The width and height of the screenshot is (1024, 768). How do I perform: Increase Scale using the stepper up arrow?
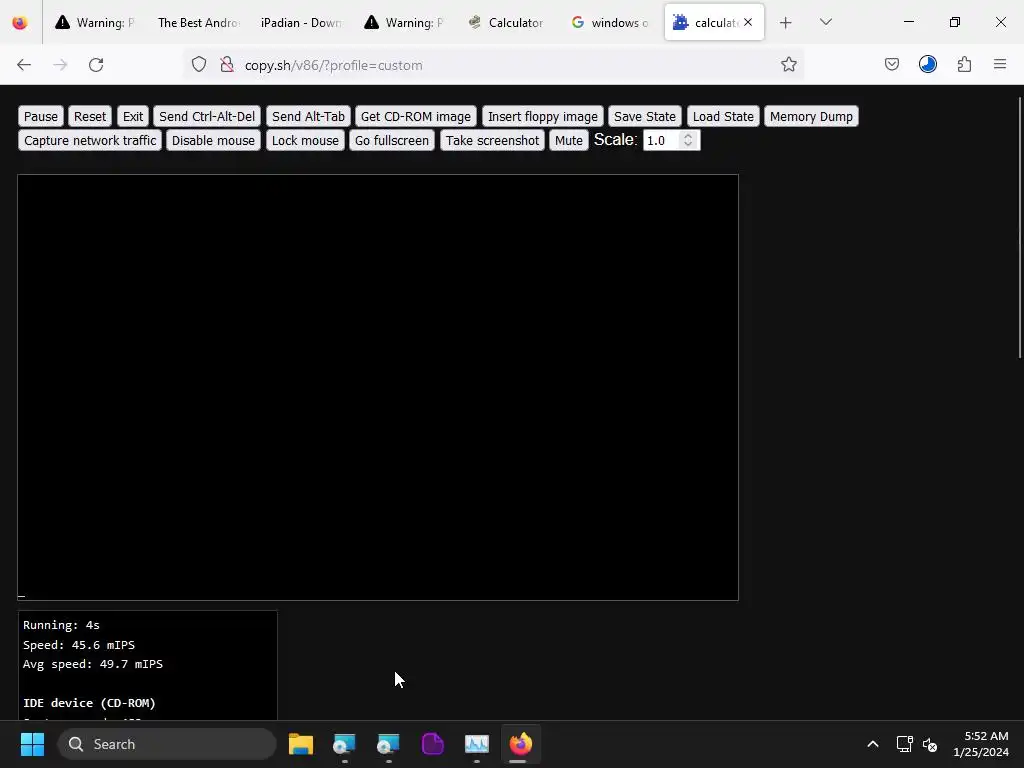[688, 136]
